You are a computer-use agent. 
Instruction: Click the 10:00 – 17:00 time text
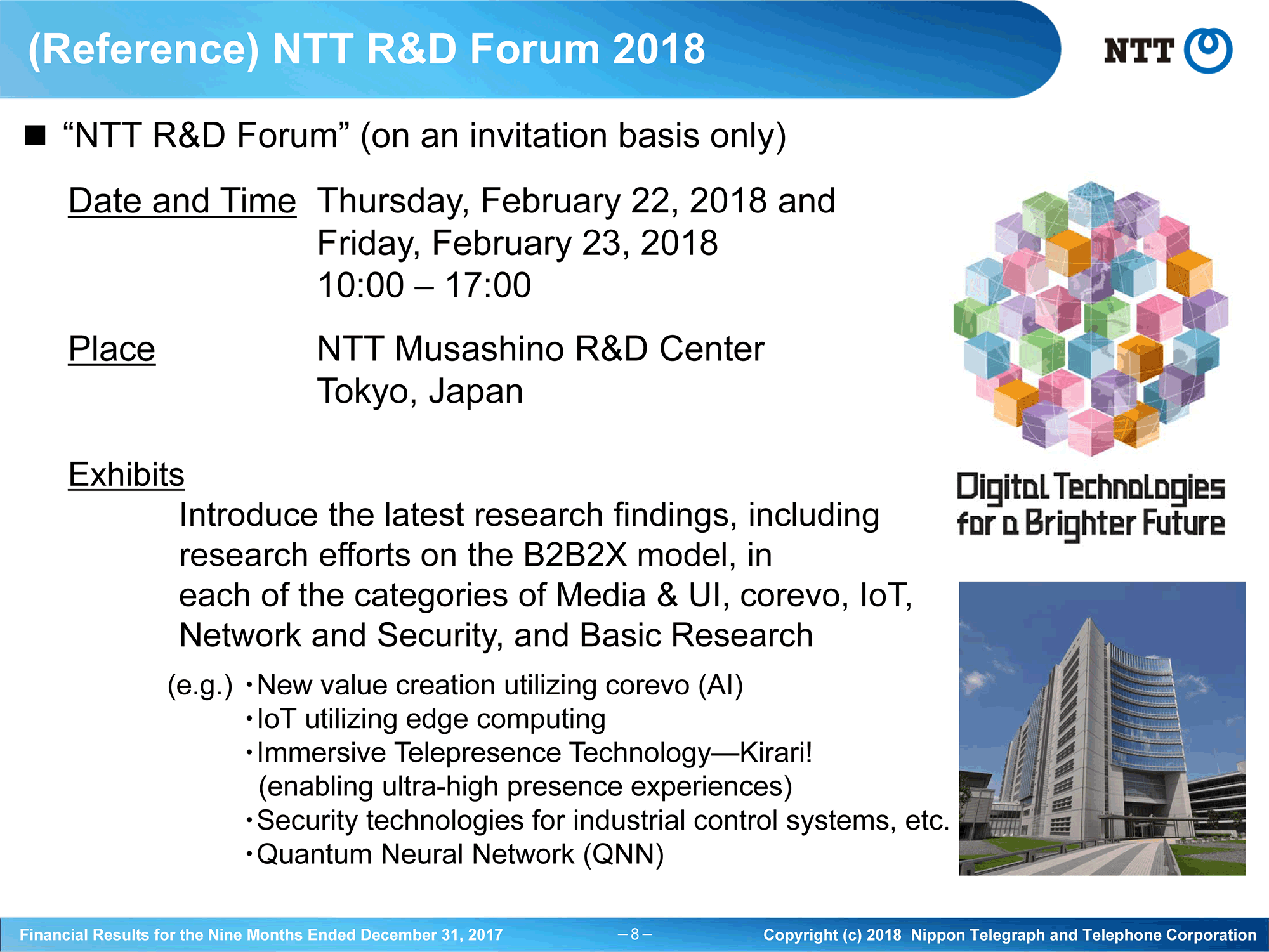click(x=424, y=285)
